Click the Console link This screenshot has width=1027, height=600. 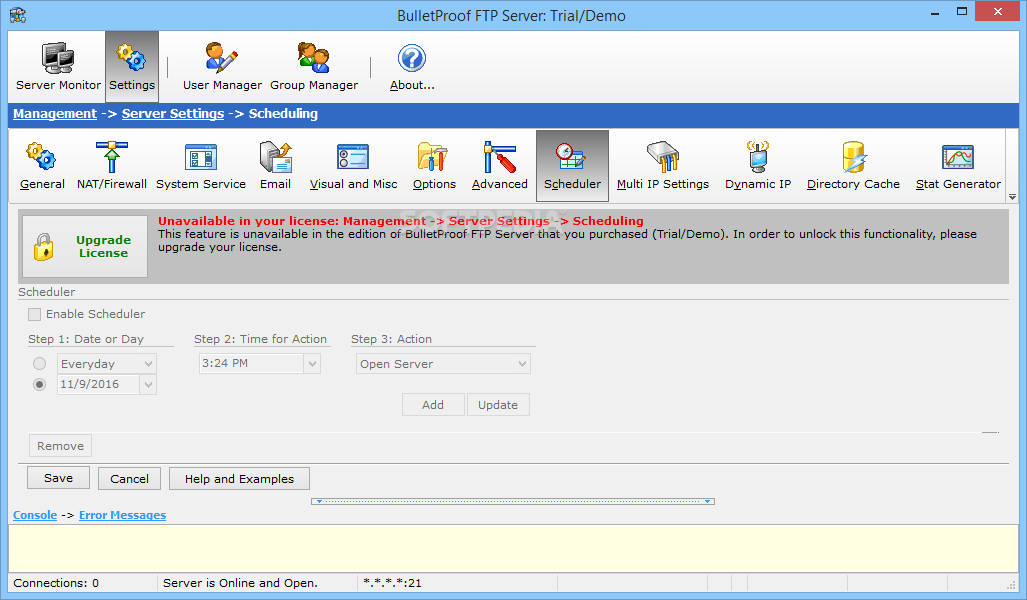[35, 515]
